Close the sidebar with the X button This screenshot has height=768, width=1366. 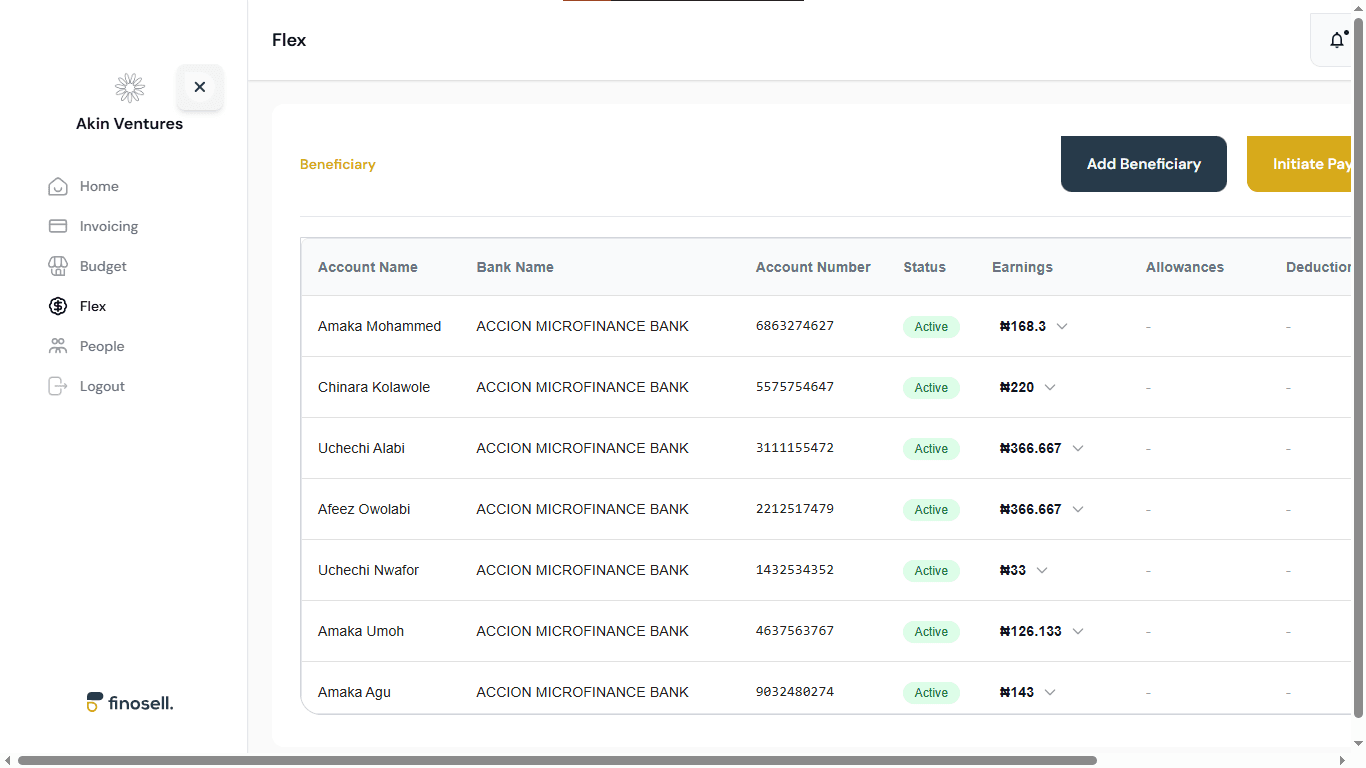click(x=200, y=87)
